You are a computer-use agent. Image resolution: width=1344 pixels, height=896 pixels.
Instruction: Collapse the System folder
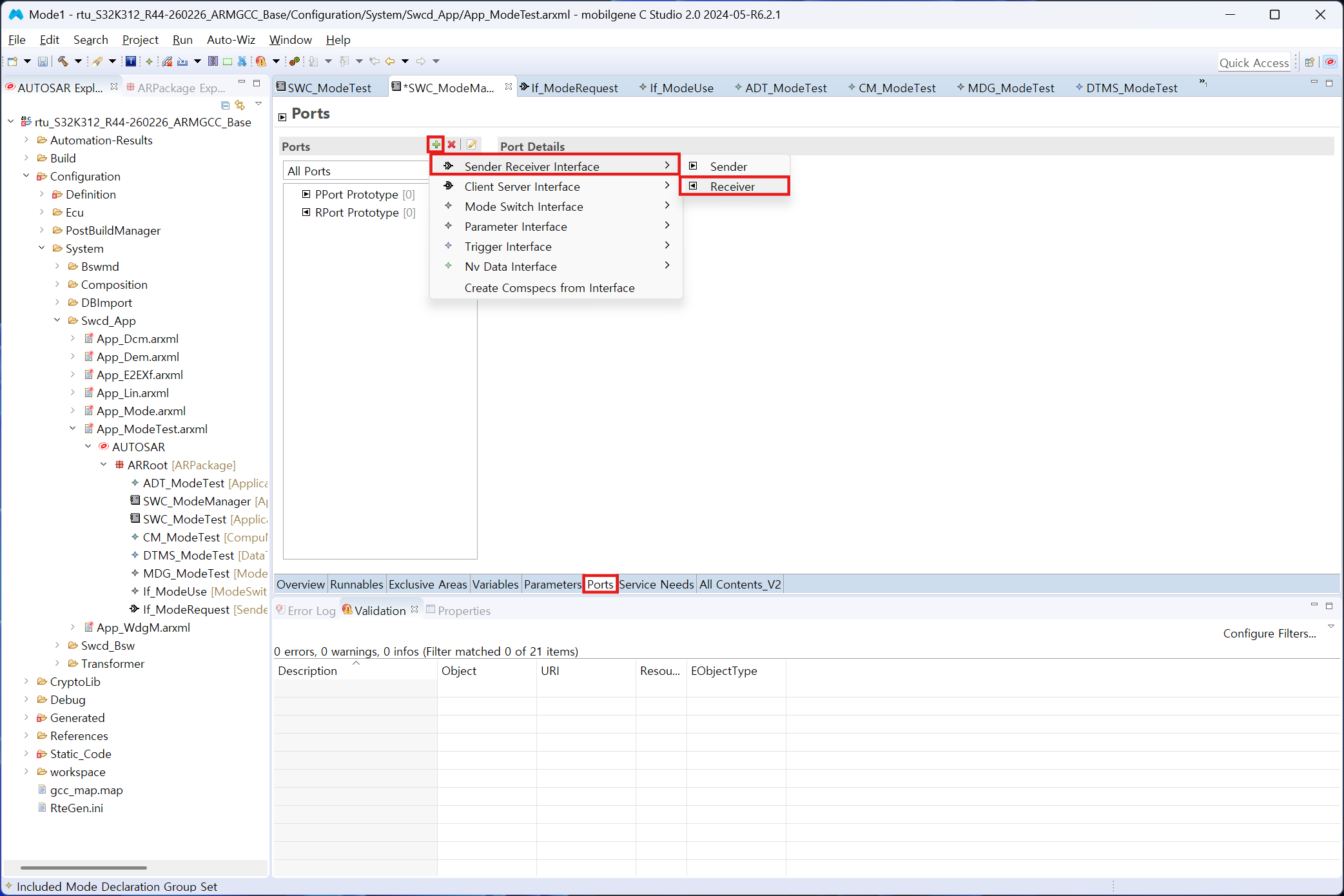click(x=42, y=248)
